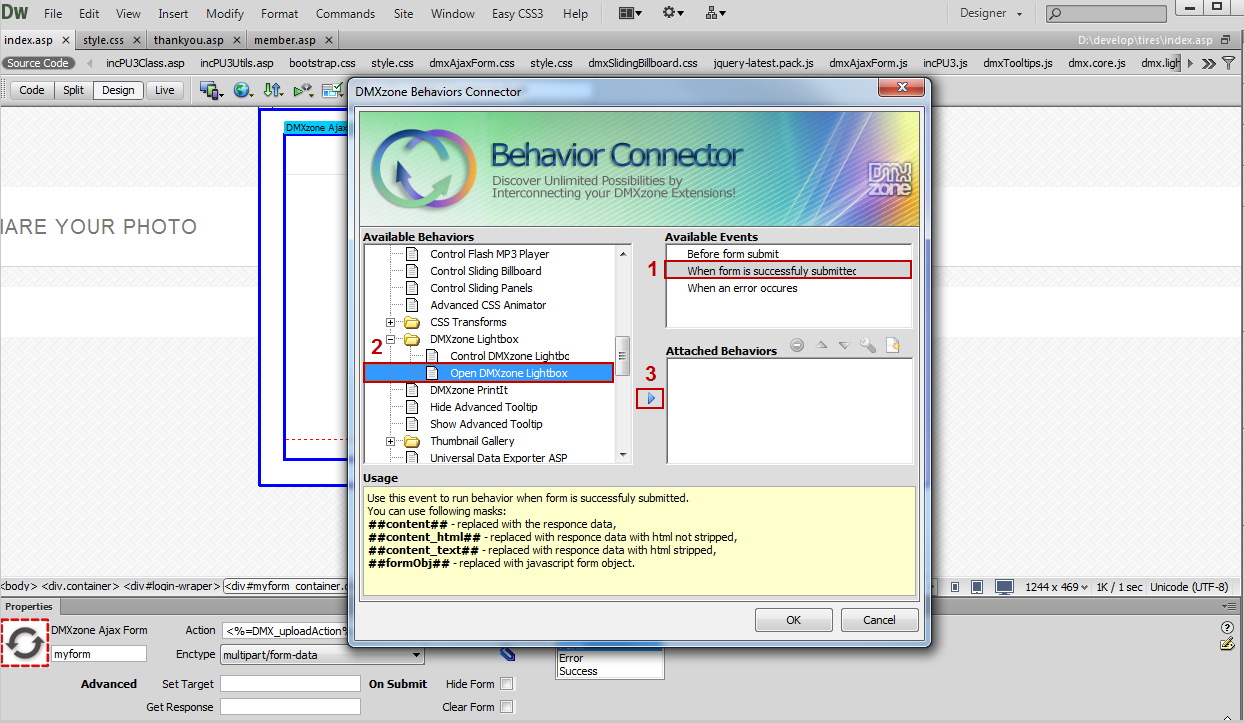
Task: Click the form name field containing myform
Action: tap(99, 654)
